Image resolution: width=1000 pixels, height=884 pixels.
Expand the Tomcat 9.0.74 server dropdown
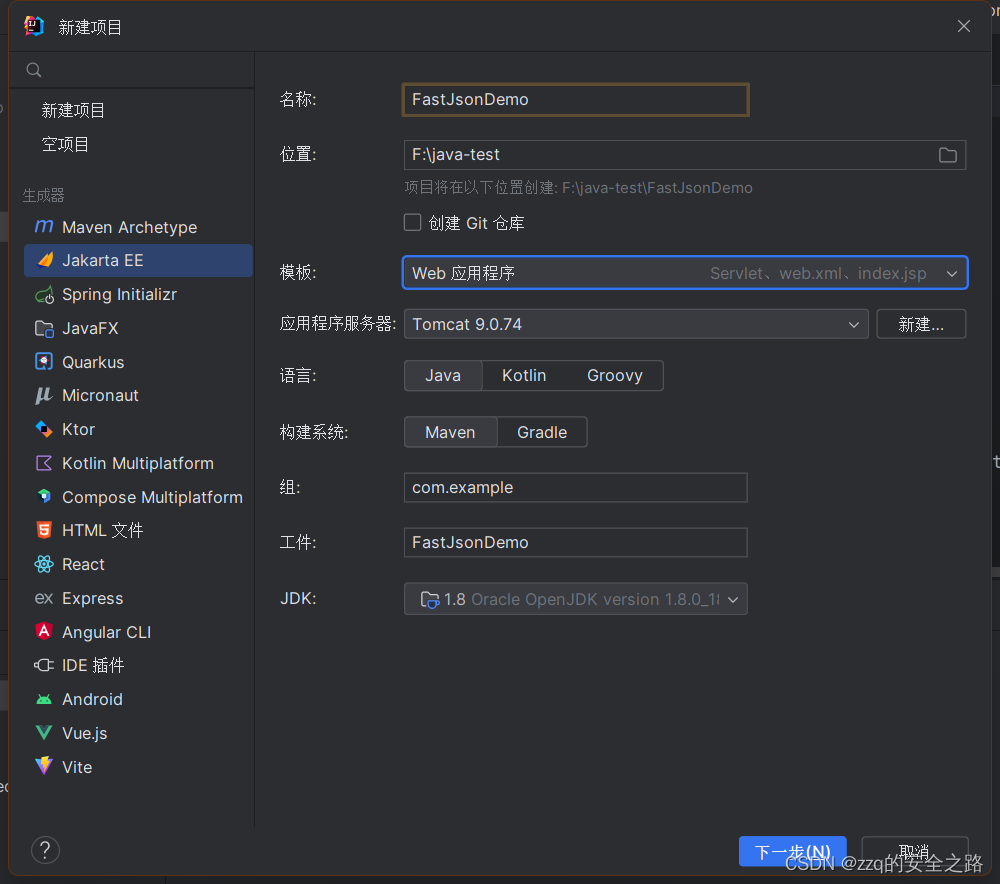click(x=636, y=325)
